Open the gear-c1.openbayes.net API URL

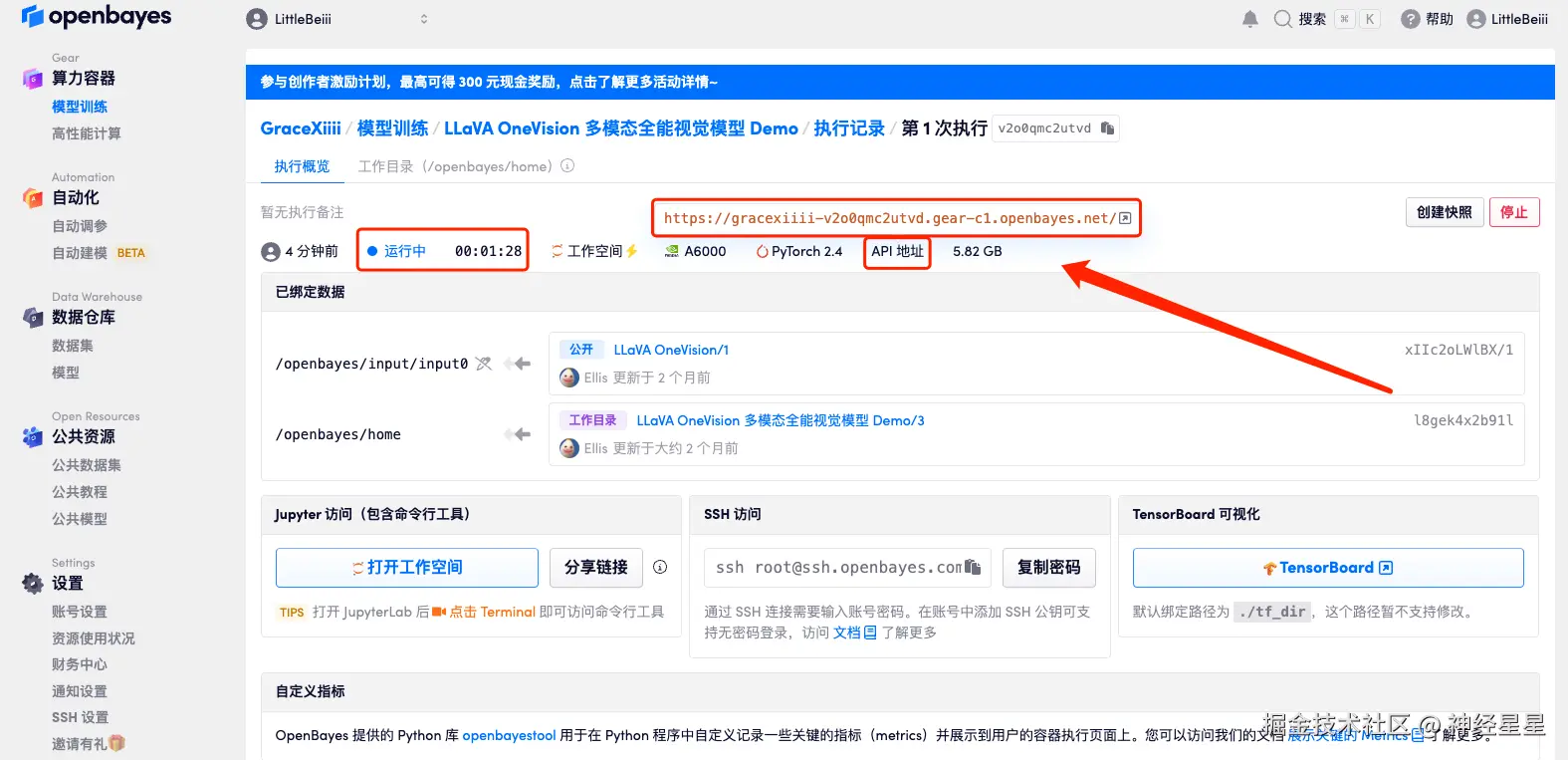(x=889, y=218)
